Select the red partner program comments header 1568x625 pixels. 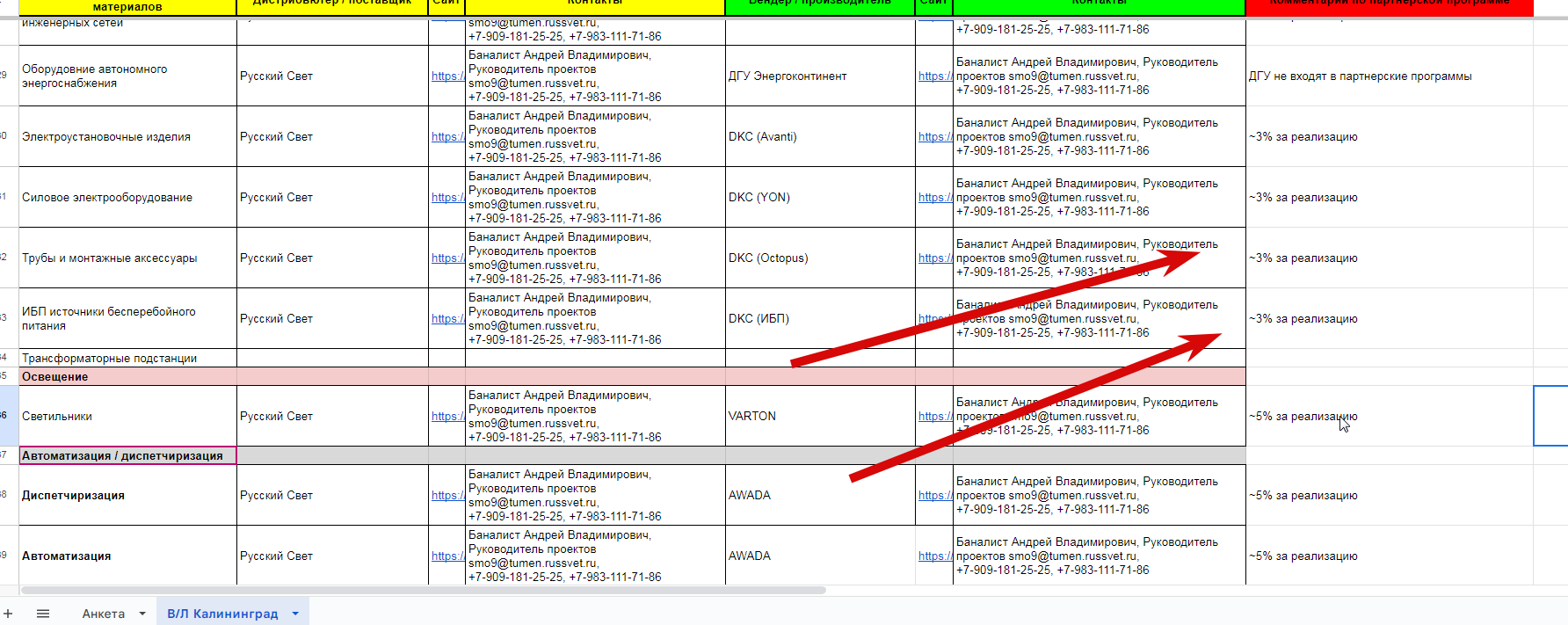1390,7
